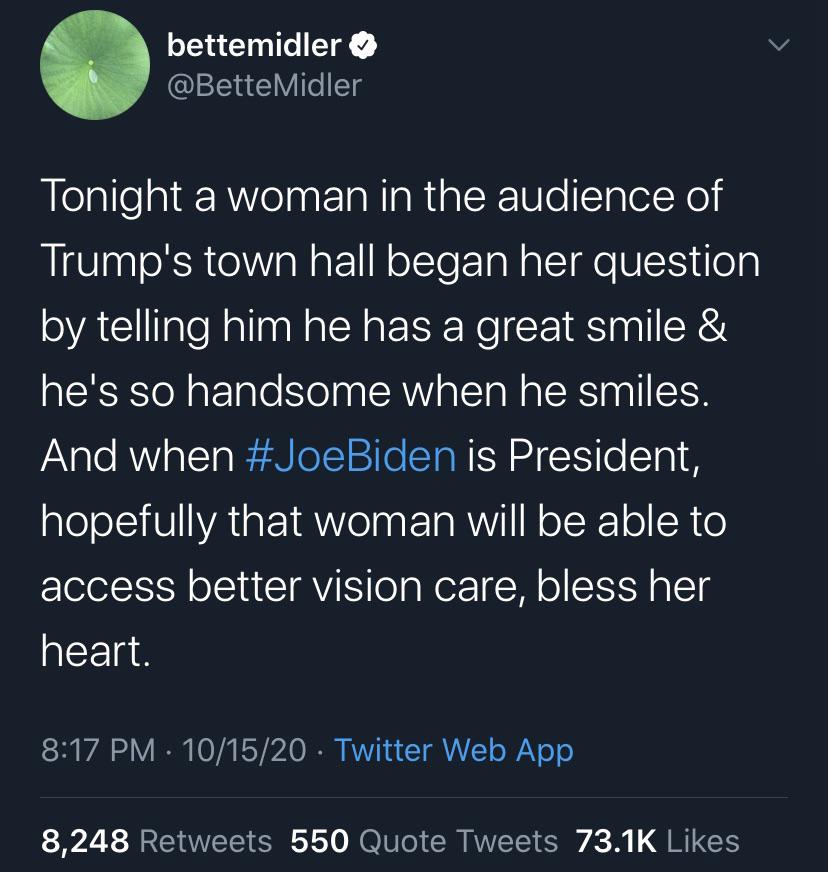Click the 8:17 PM timestamp
This screenshot has width=828, height=872.
tap(98, 749)
